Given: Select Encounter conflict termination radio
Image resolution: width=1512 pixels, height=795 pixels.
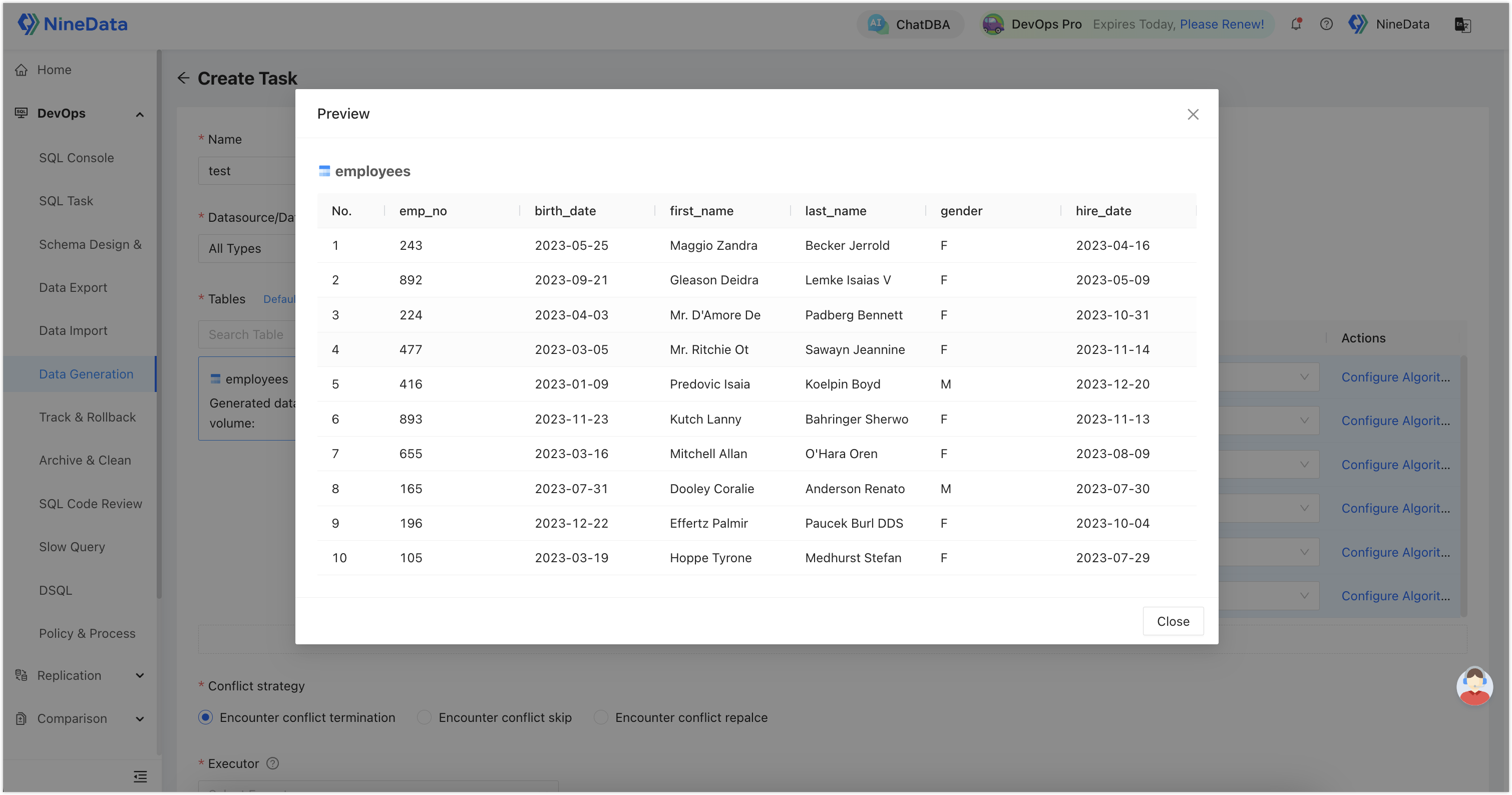Looking at the screenshot, I should pos(205,717).
